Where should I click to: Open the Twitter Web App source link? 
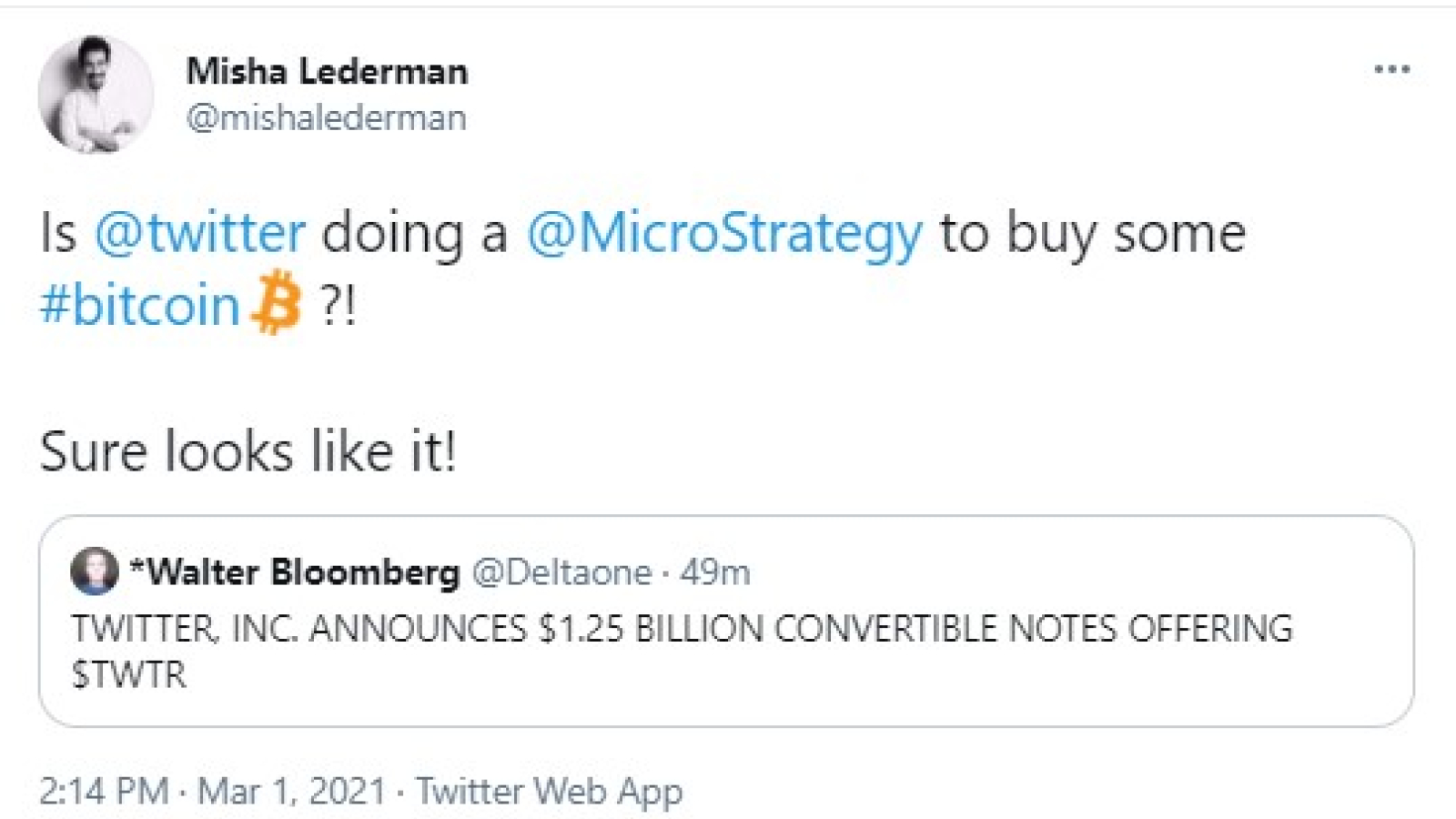pos(549,792)
